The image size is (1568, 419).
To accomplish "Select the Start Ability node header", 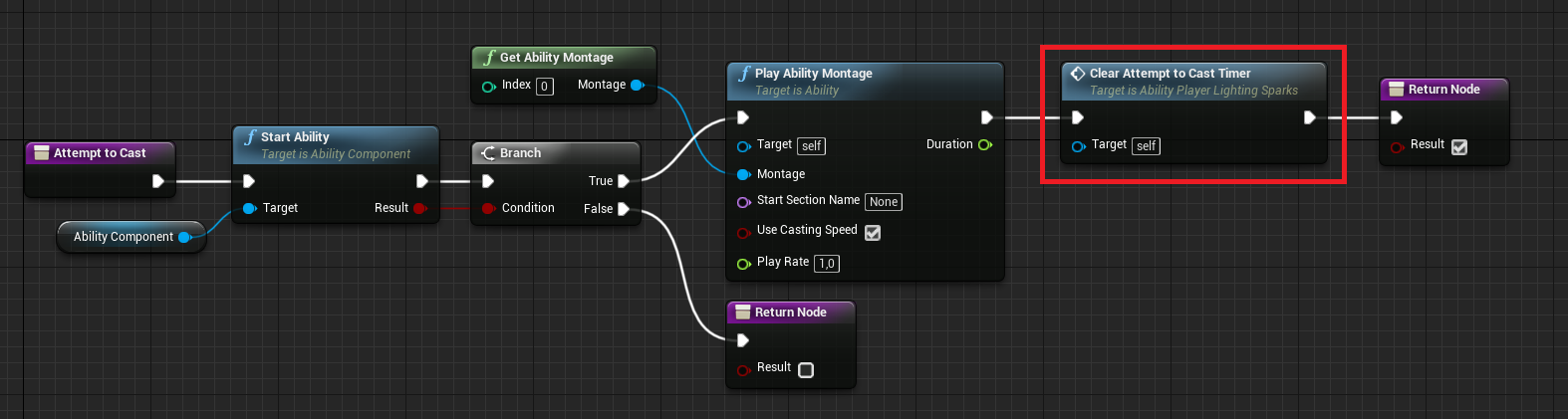I will click(295, 137).
